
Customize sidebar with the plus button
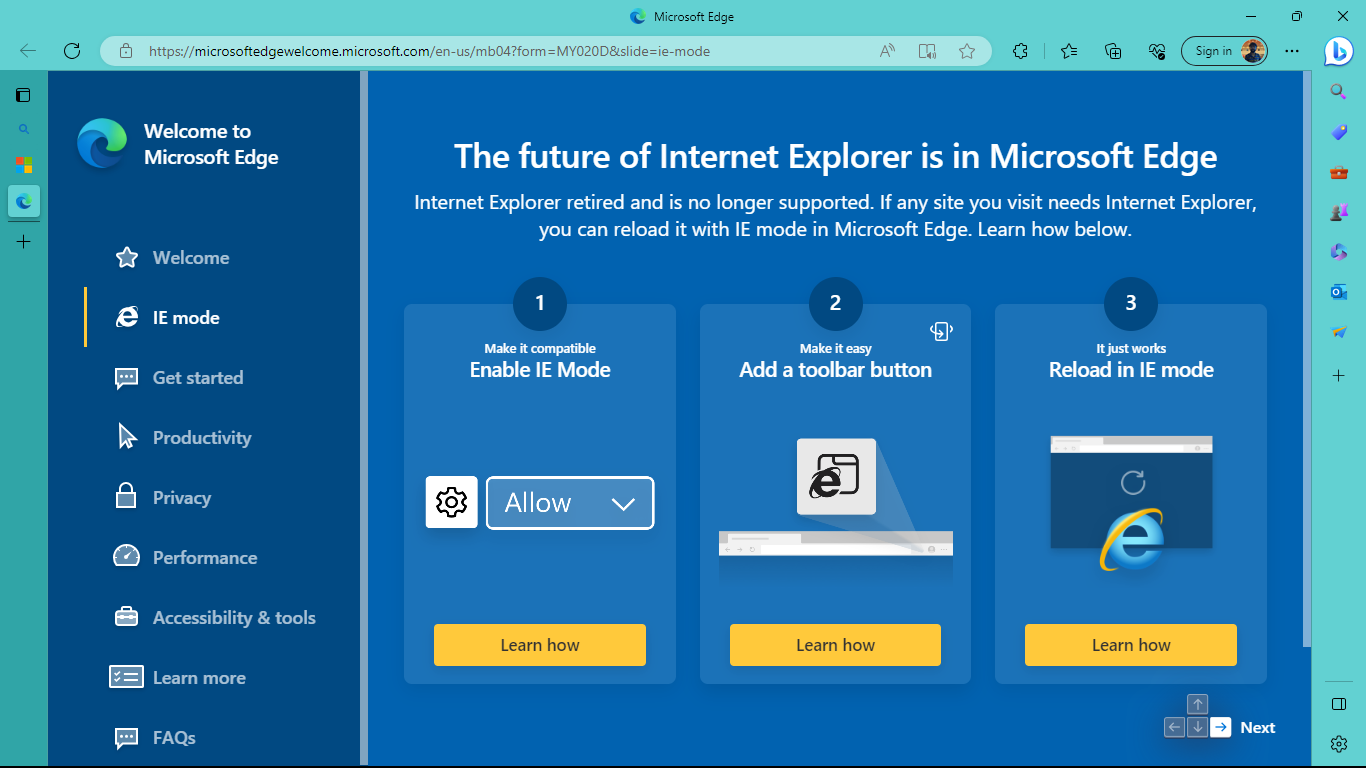(x=1339, y=376)
